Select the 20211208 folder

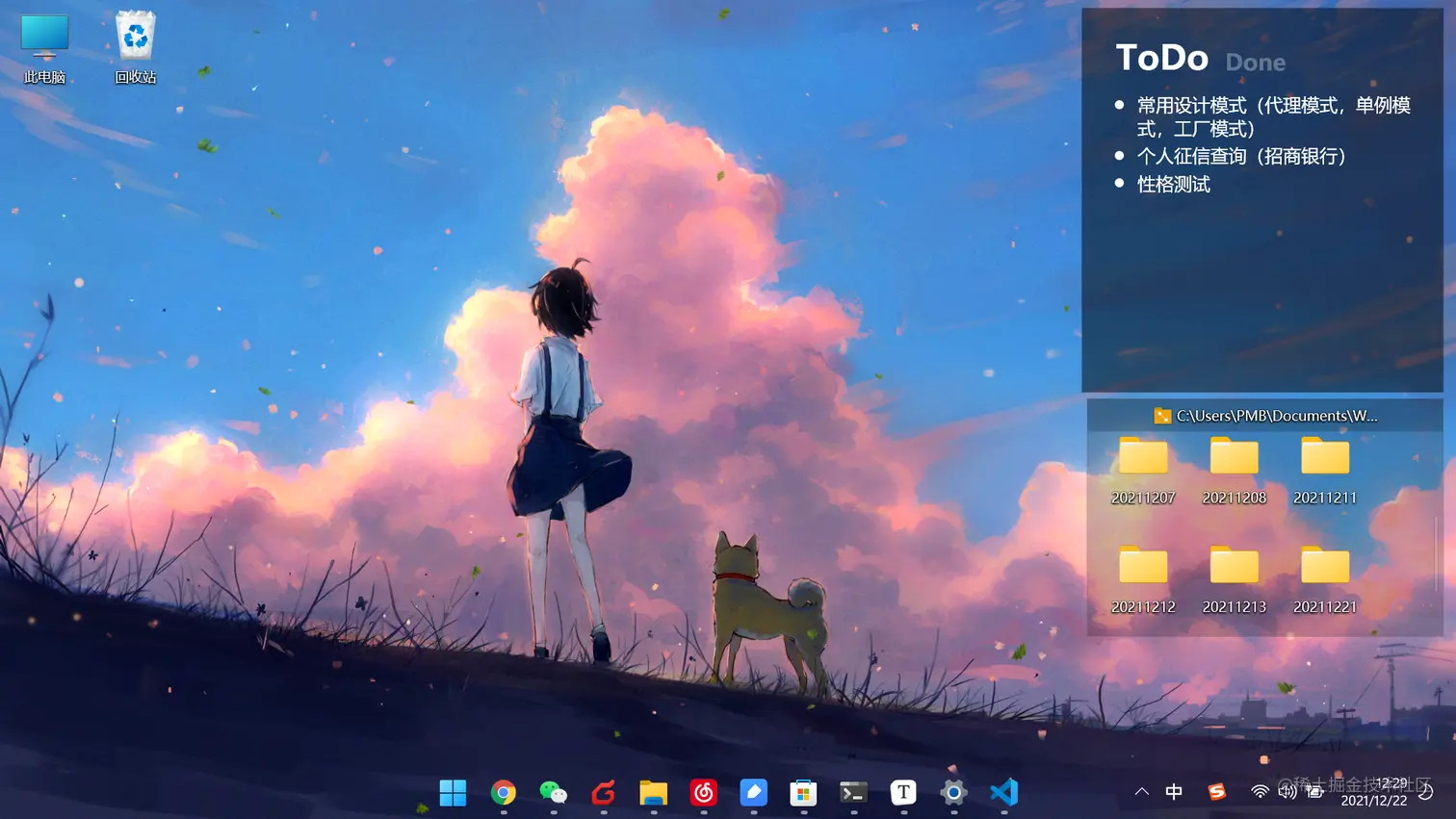point(1235,471)
